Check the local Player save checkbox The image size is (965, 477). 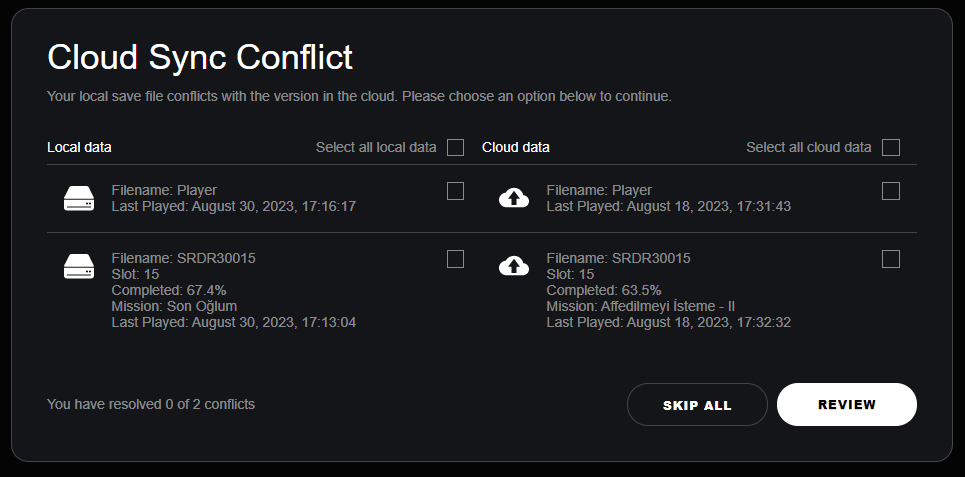456,191
